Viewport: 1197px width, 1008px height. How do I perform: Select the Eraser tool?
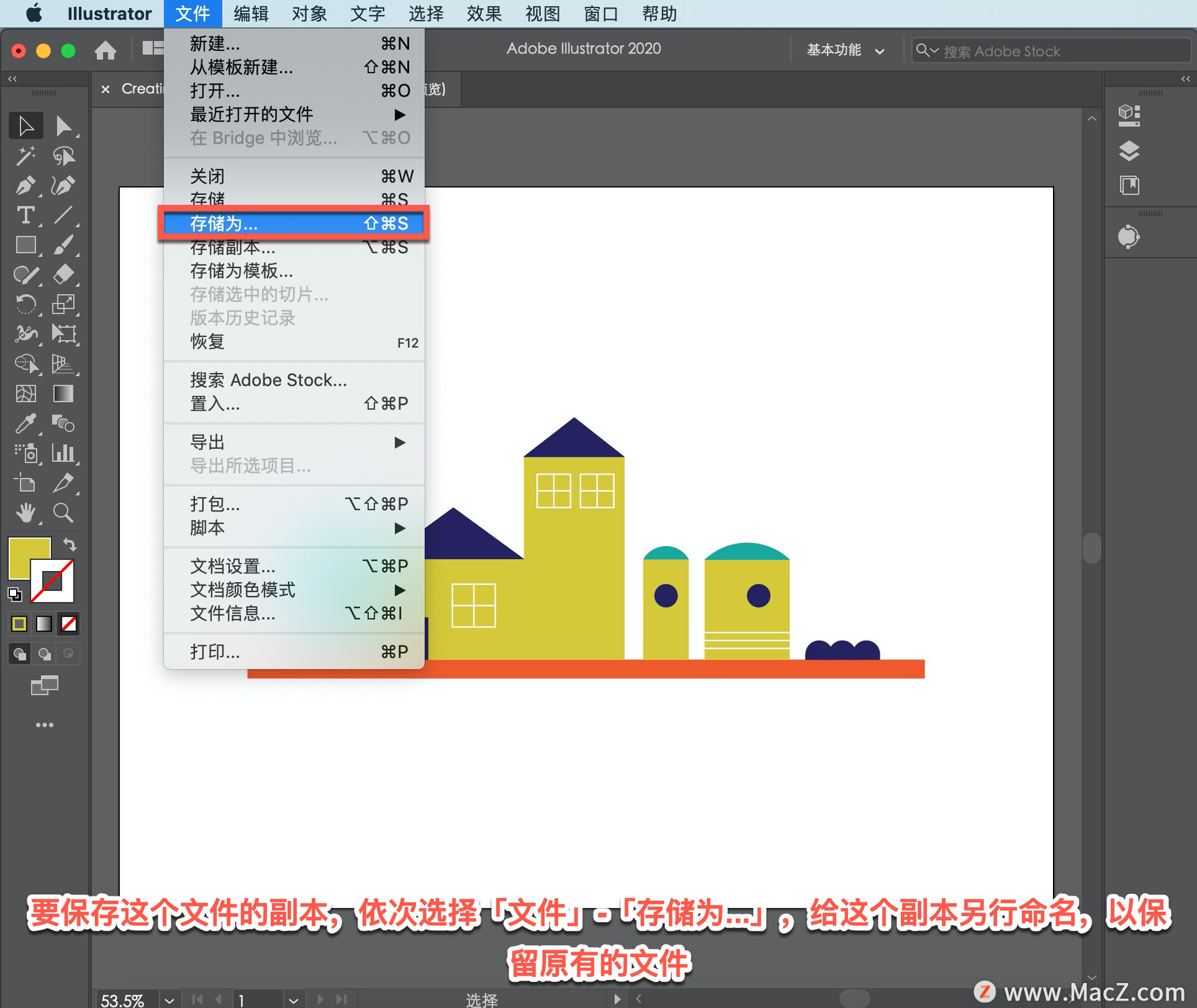[64, 275]
